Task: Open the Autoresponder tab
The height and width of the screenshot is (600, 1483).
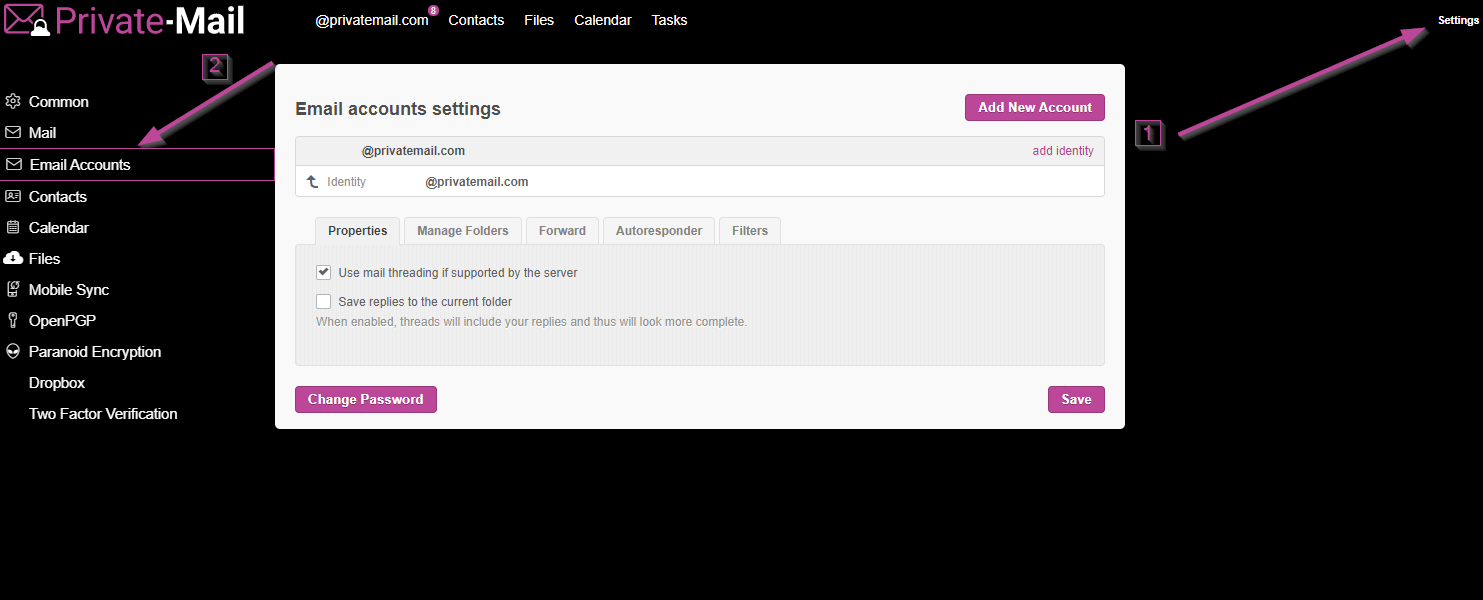Action: 658,231
